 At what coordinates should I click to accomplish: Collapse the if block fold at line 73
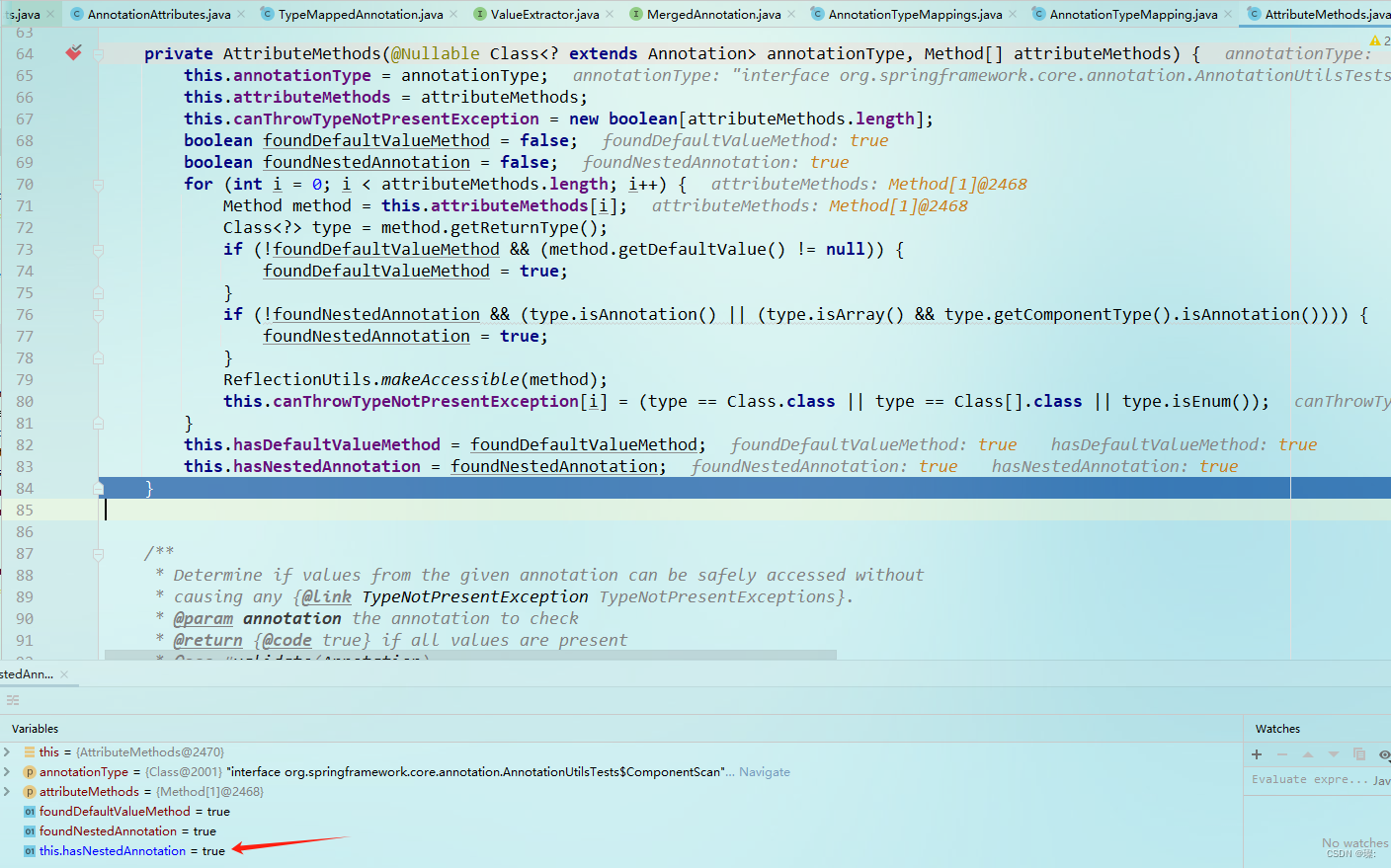[98, 250]
